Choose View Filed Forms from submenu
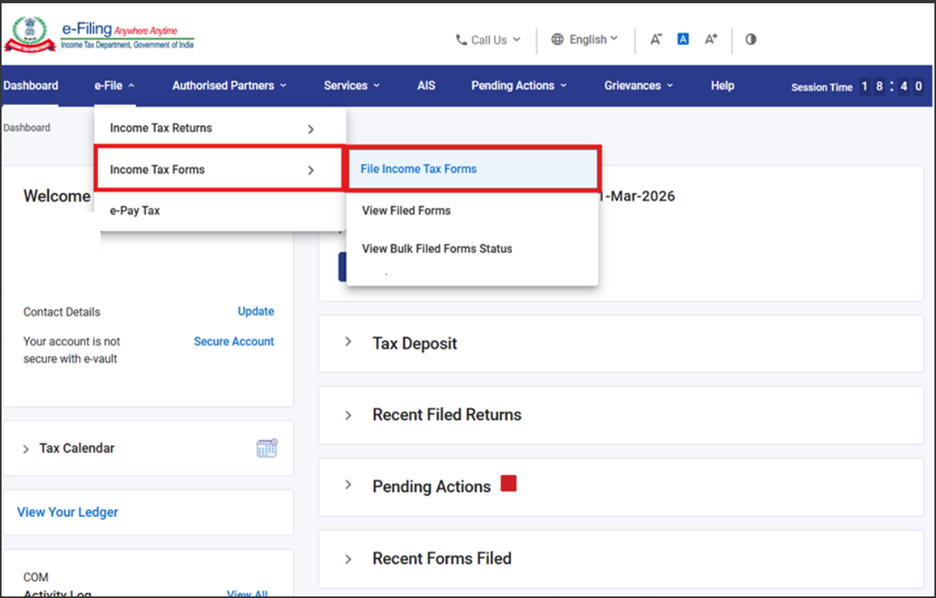Screen dimensions: 936x598 tap(406, 211)
